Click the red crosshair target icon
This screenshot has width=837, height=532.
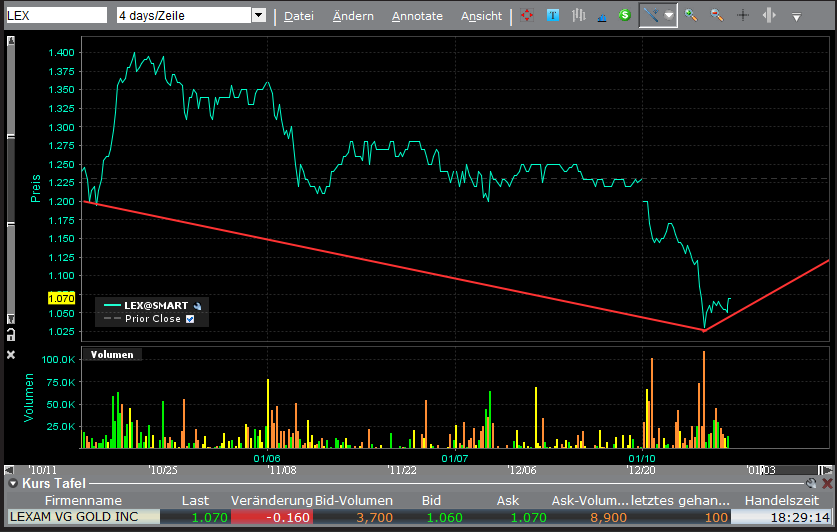(527, 16)
